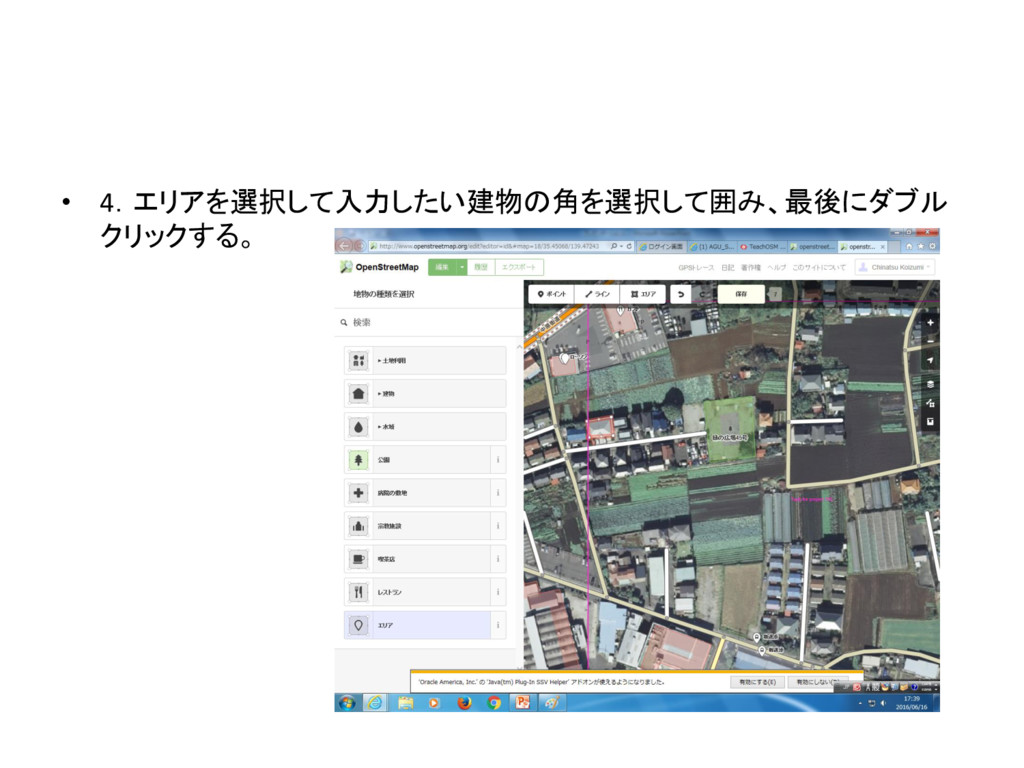Choose the レストラン (restaurant) preset

click(x=417, y=592)
